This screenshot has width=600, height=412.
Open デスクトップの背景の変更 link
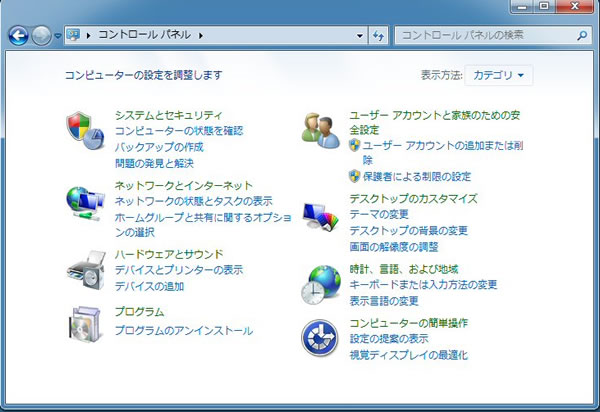pos(408,231)
